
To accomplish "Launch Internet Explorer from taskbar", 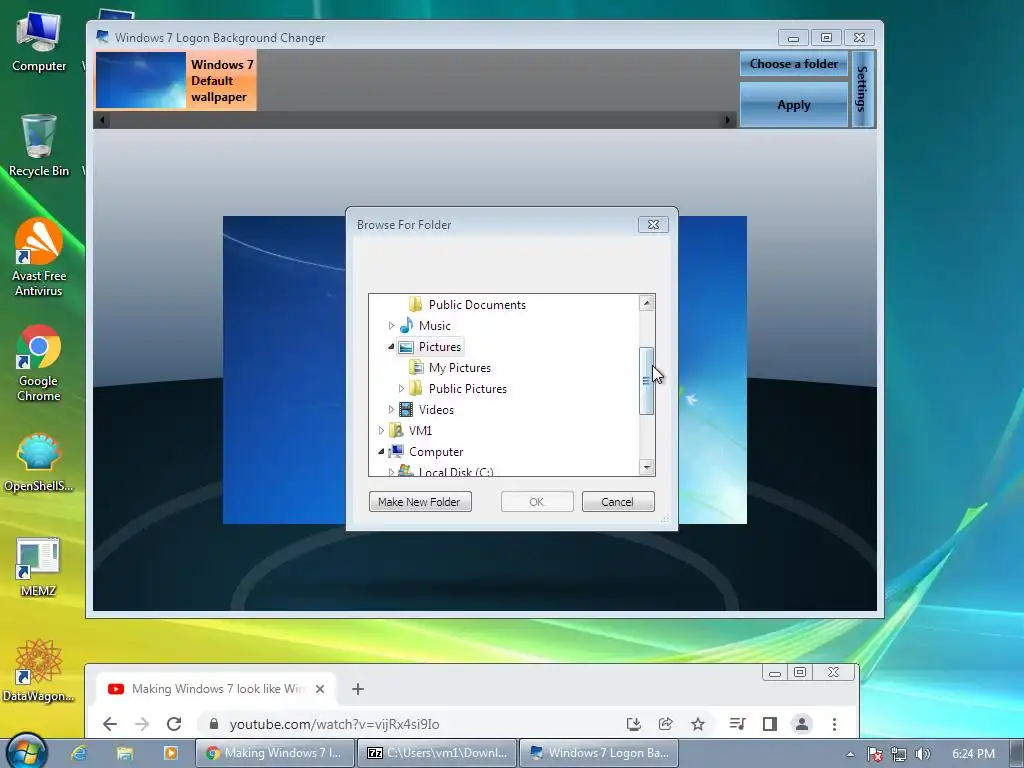I will (x=80, y=753).
